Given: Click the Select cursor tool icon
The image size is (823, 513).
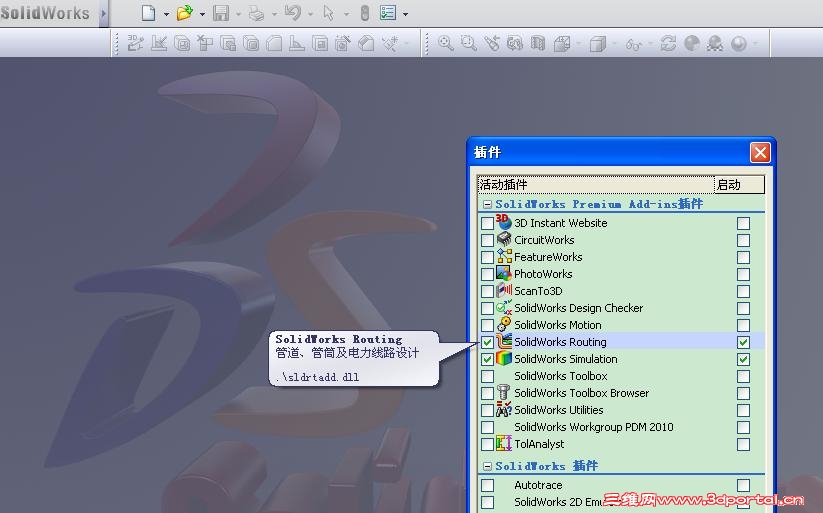Looking at the screenshot, I should pyautogui.click(x=329, y=13).
